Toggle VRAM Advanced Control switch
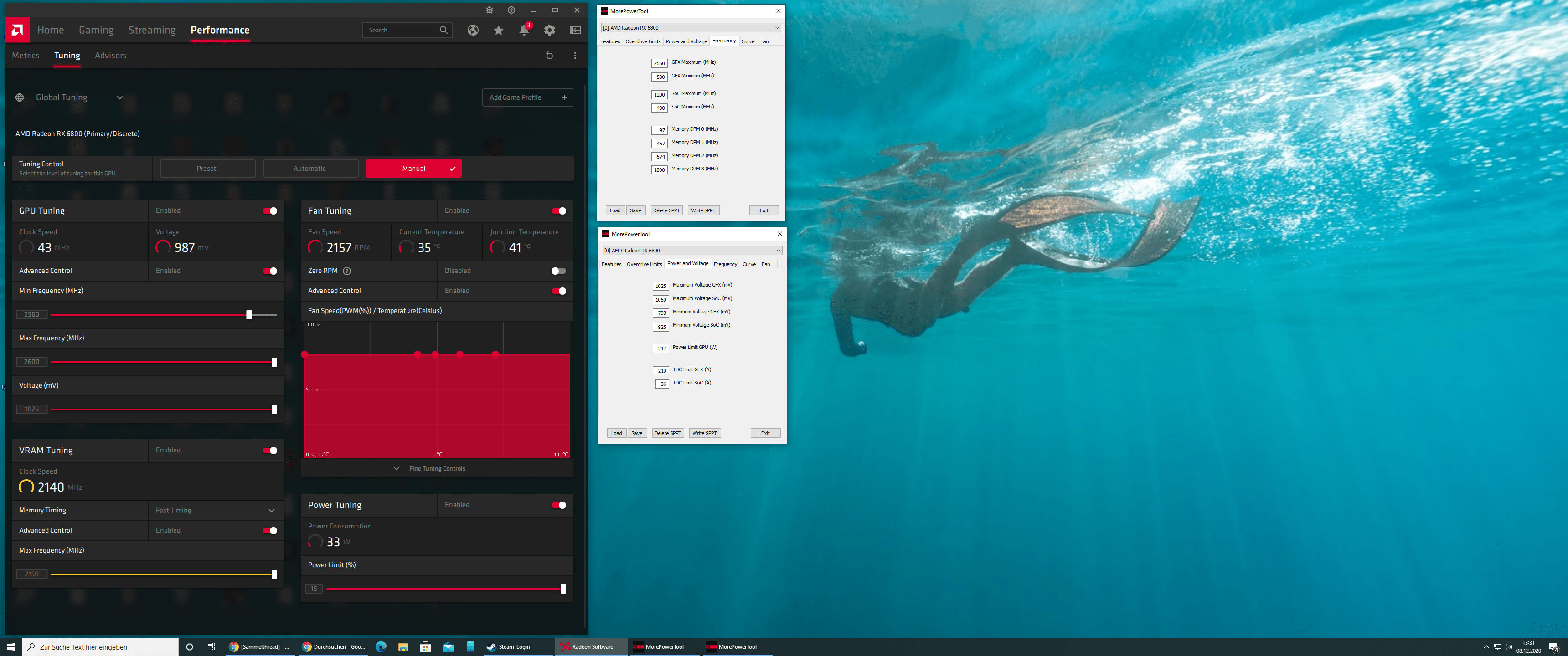The image size is (1568, 656). pyautogui.click(x=270, y=531)
